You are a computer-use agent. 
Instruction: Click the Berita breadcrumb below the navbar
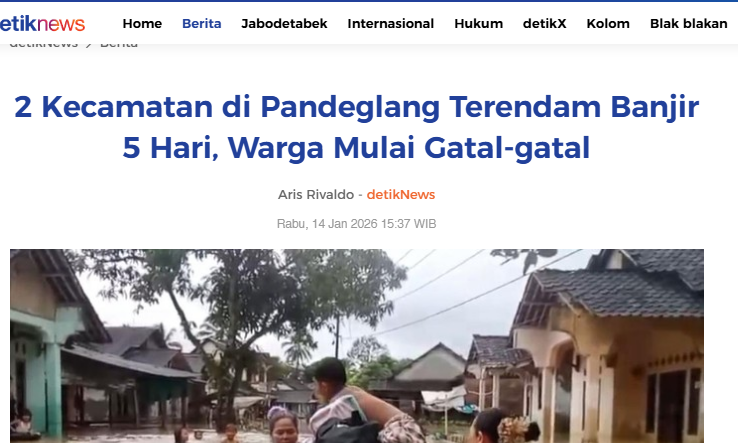[x=119, y=46]
